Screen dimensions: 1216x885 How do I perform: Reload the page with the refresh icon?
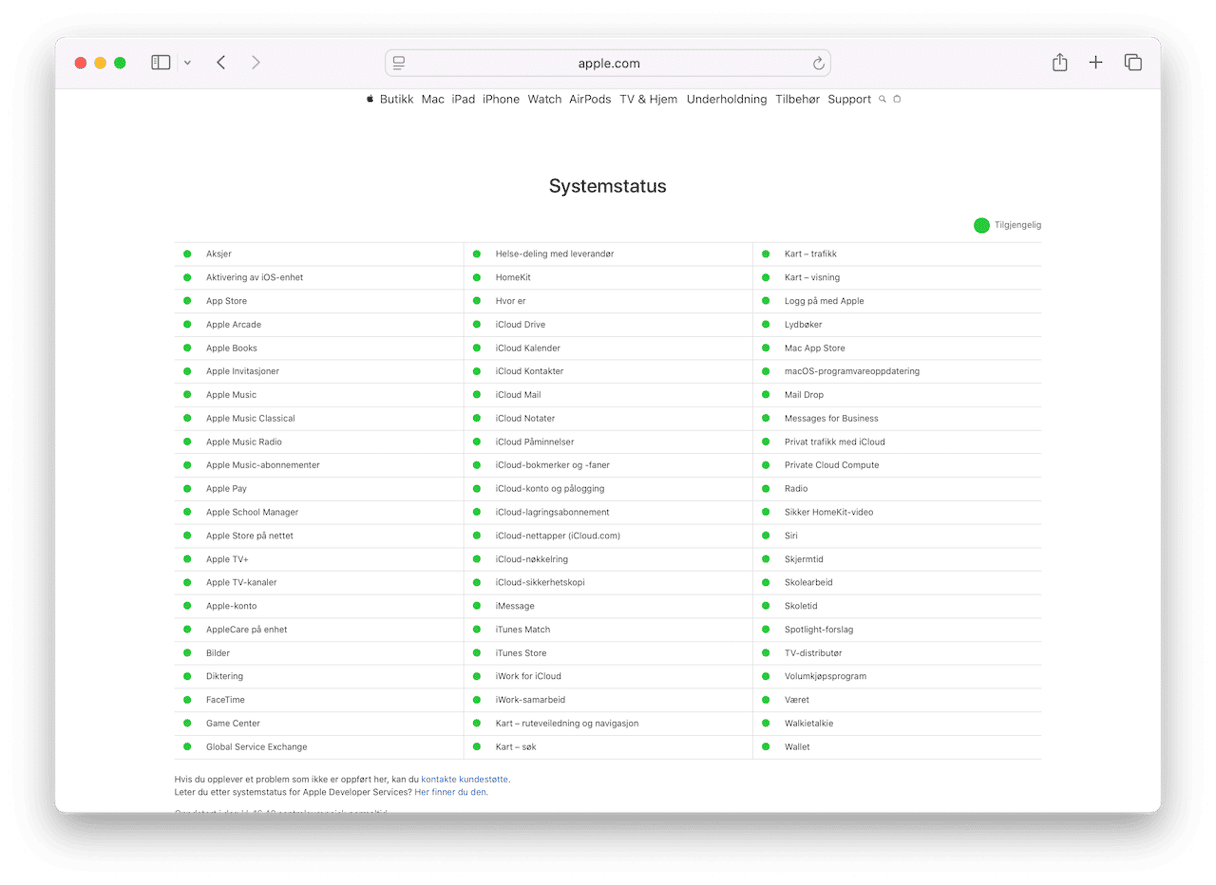tap(818, 64)
